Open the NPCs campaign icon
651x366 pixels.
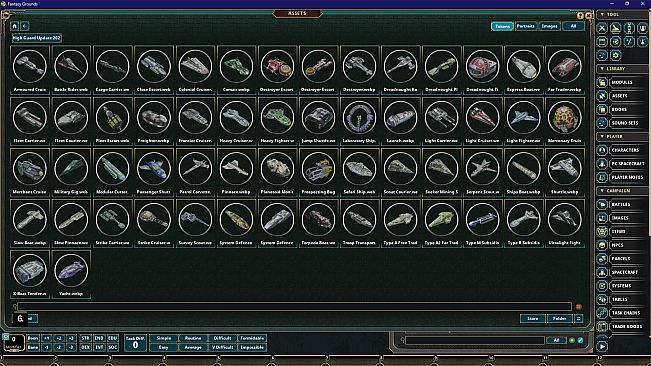point(602,245)
